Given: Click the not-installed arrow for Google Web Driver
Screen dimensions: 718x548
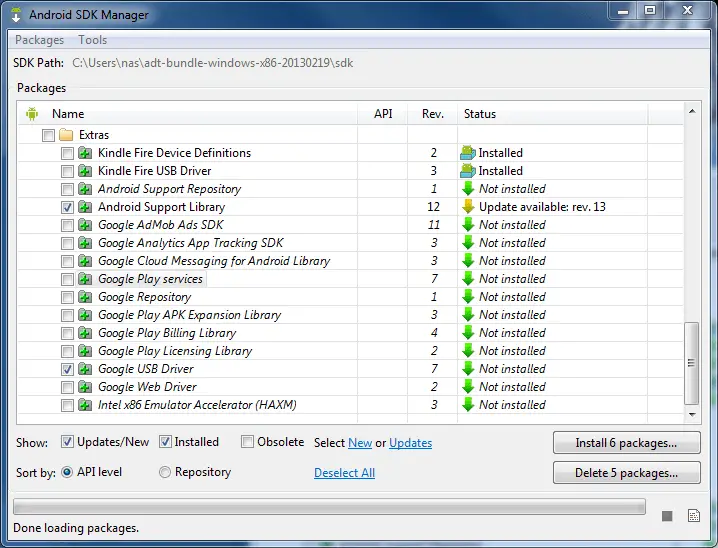Looking at the screenshot, I should coord(467,387).
